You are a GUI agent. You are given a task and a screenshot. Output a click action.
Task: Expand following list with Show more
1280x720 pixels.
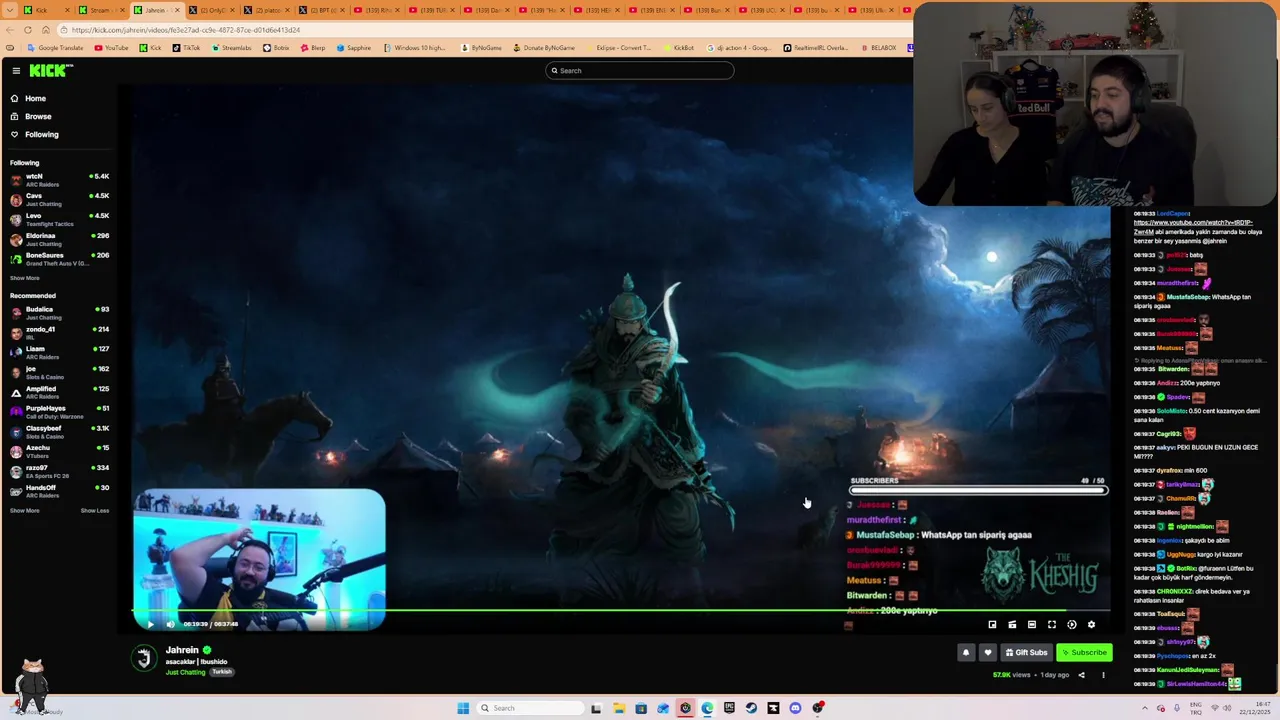click(x=25, y=278)
